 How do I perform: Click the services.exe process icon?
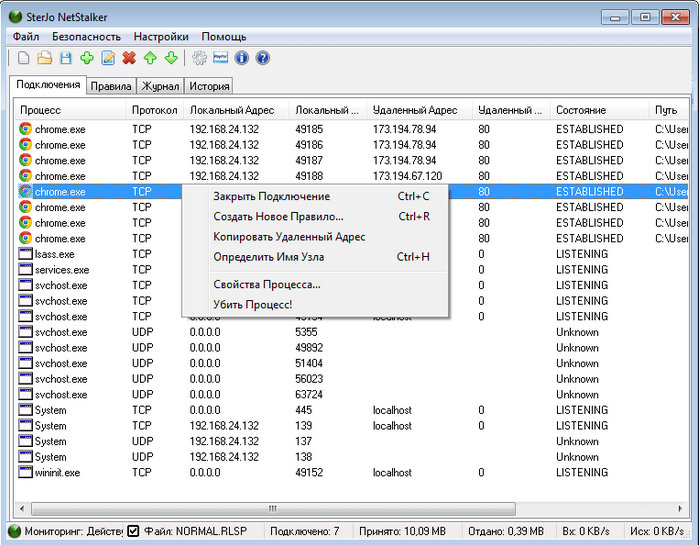point(25,270)
